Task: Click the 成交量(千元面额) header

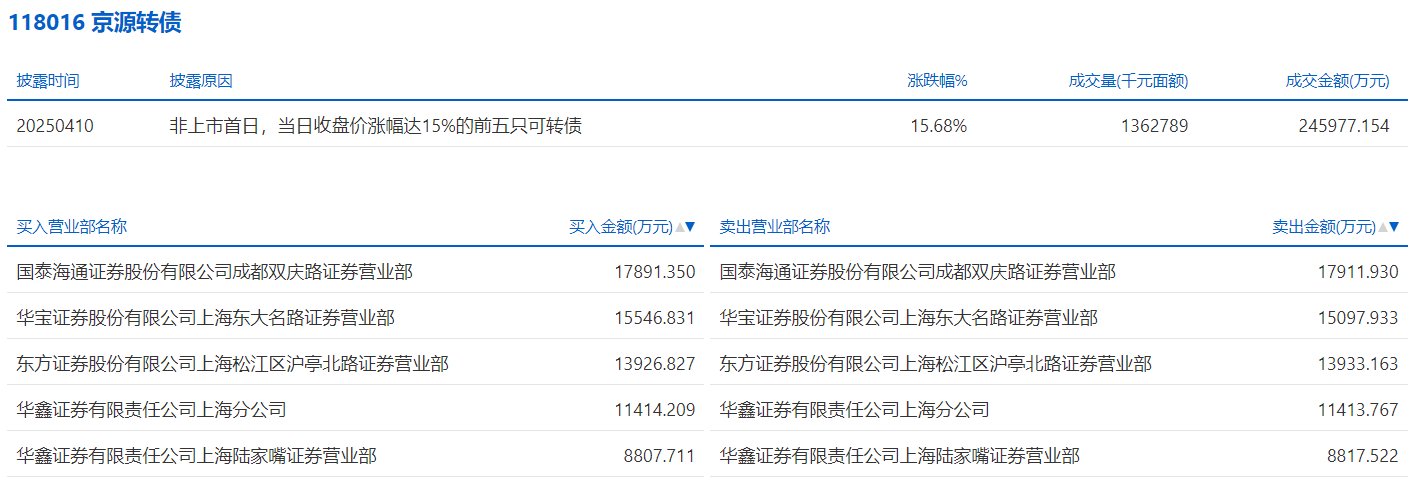Action: tap(1128, 81)
